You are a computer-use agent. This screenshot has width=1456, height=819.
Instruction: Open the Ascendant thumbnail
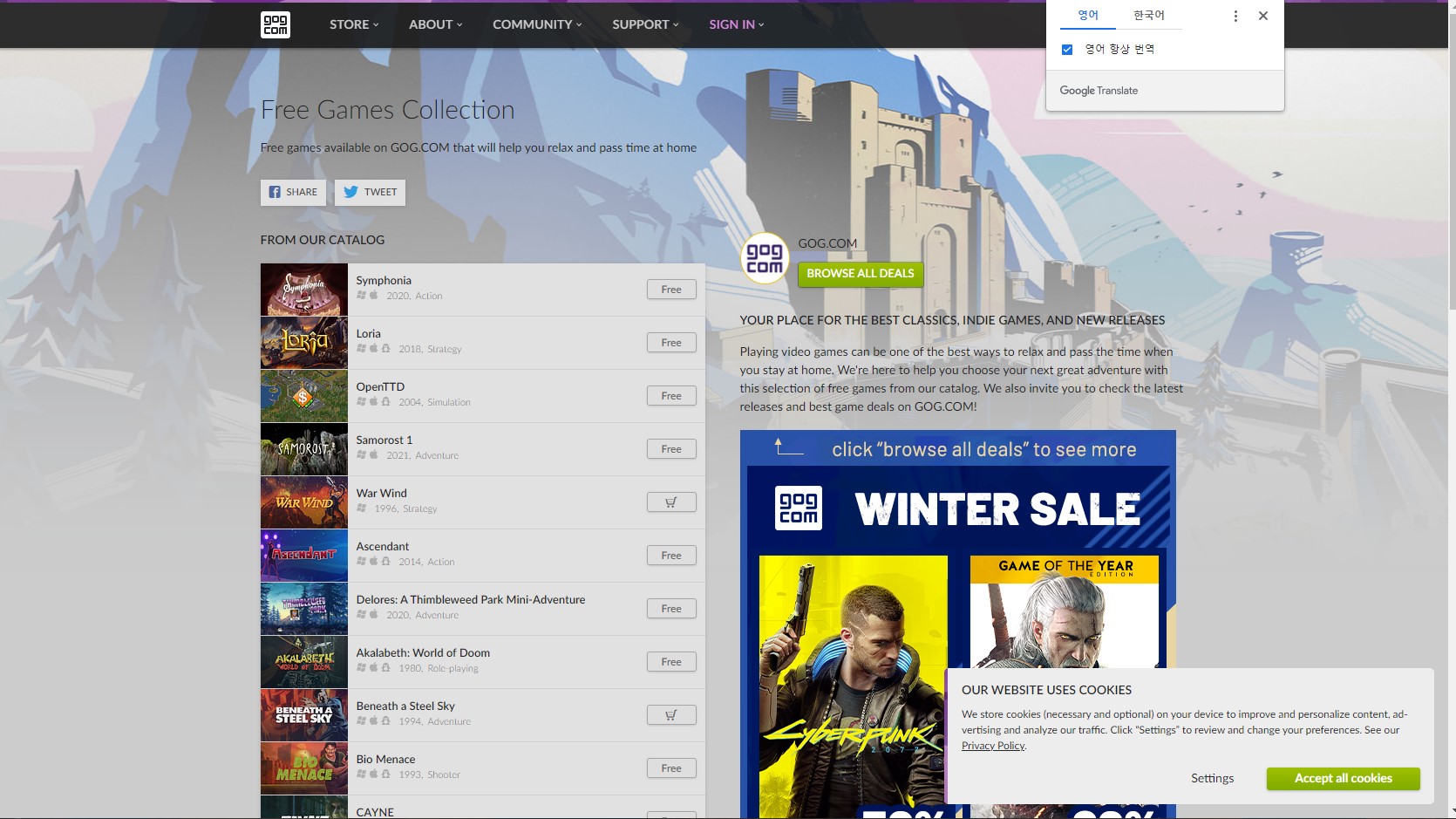(304, 556)
